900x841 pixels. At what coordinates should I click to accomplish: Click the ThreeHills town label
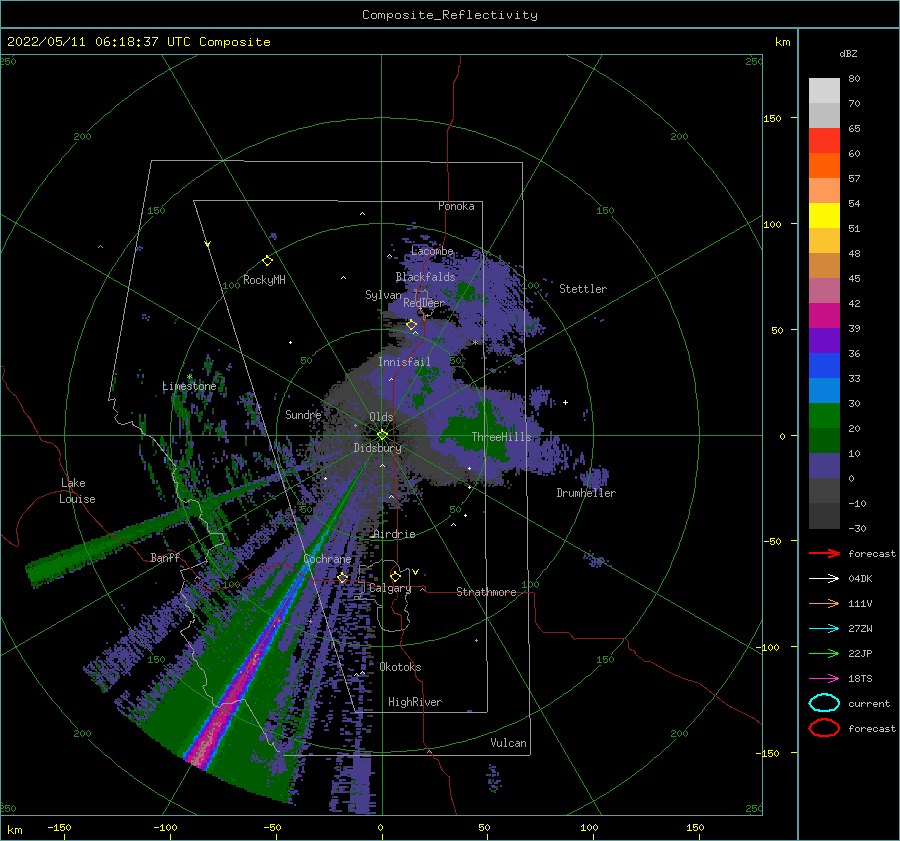[501, 437]
